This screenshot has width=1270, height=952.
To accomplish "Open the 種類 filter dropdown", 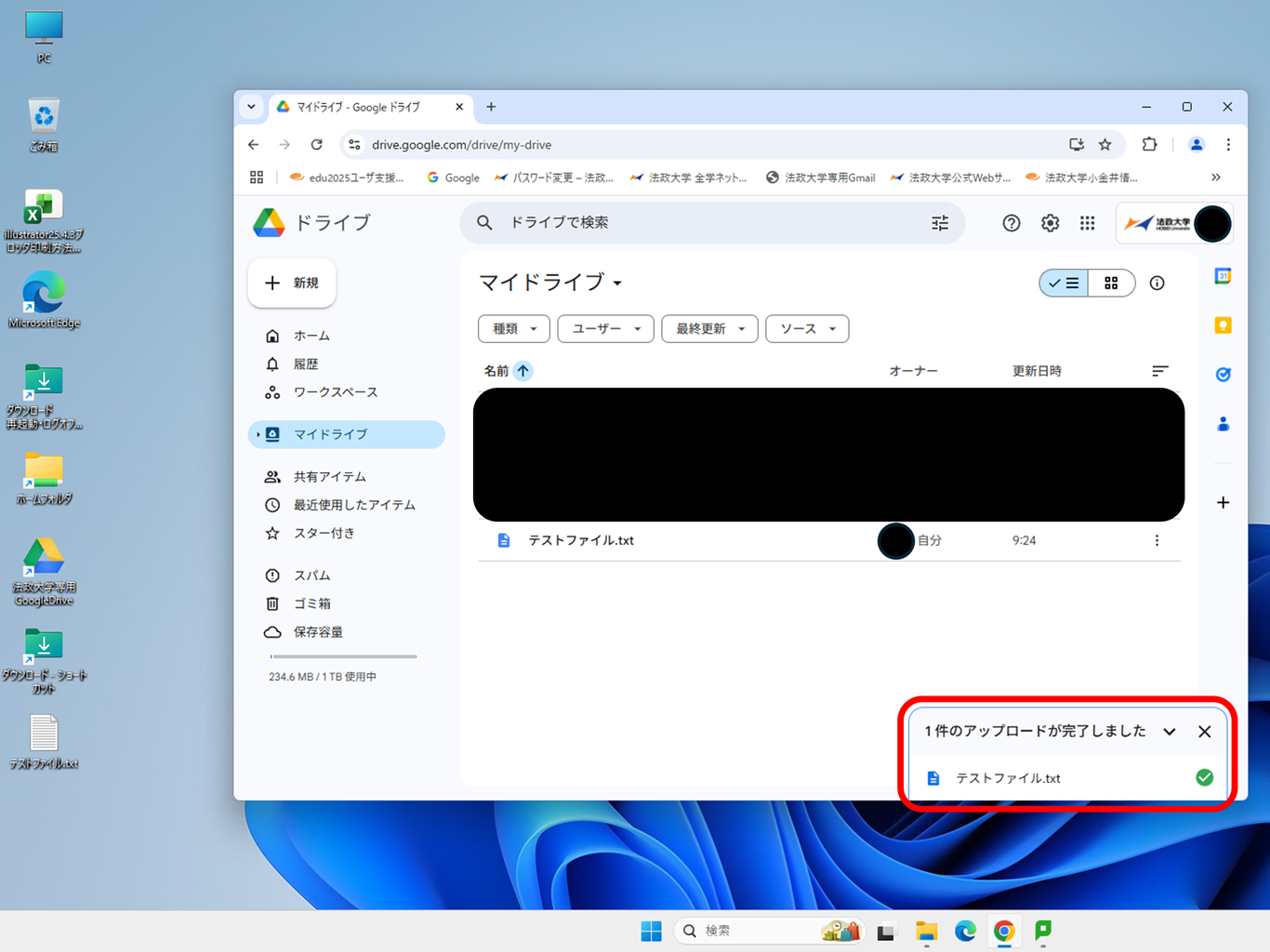I will 514,329.
